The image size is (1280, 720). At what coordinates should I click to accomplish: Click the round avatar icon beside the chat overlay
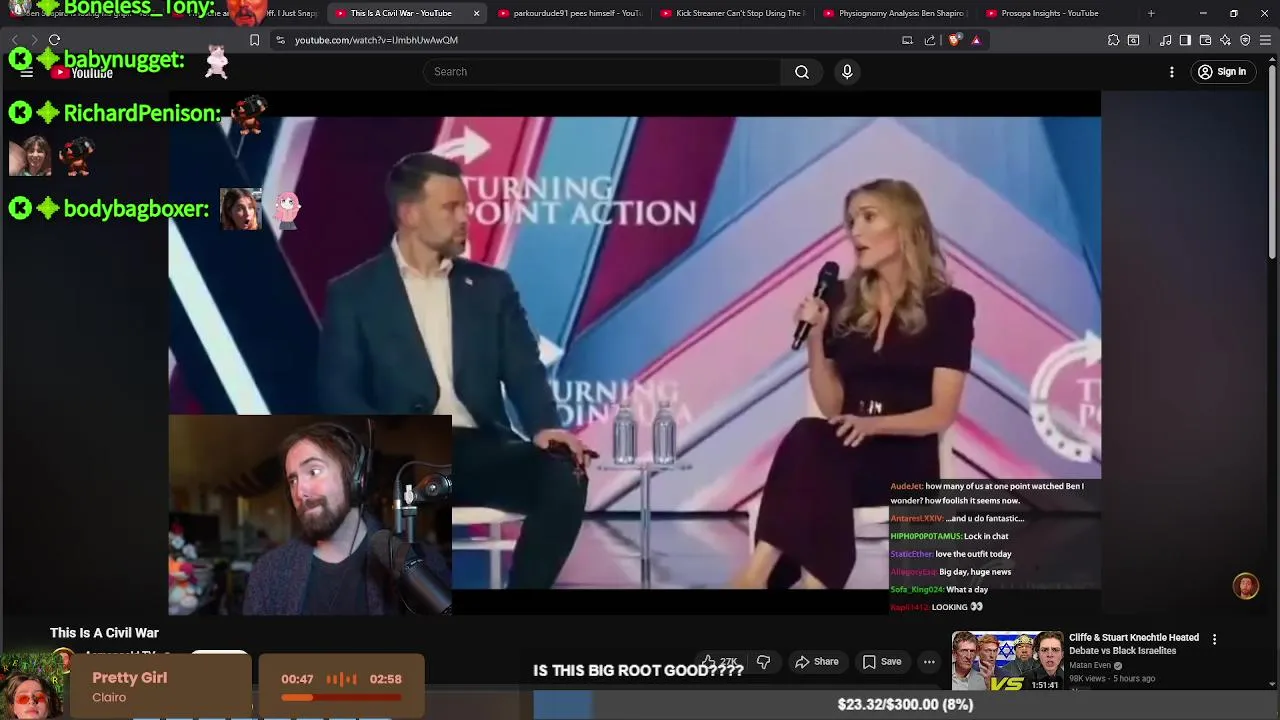pos(1245,587)
